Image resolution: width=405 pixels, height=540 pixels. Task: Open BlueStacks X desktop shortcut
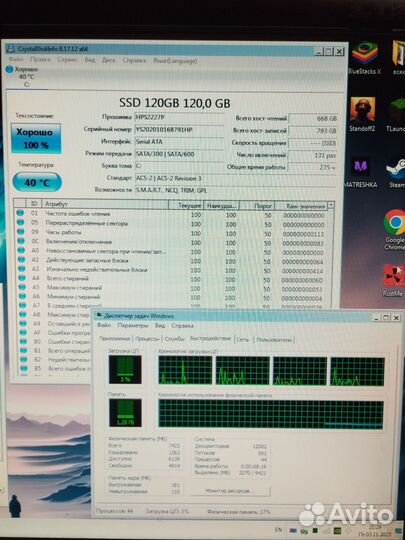tap(364, 58)
